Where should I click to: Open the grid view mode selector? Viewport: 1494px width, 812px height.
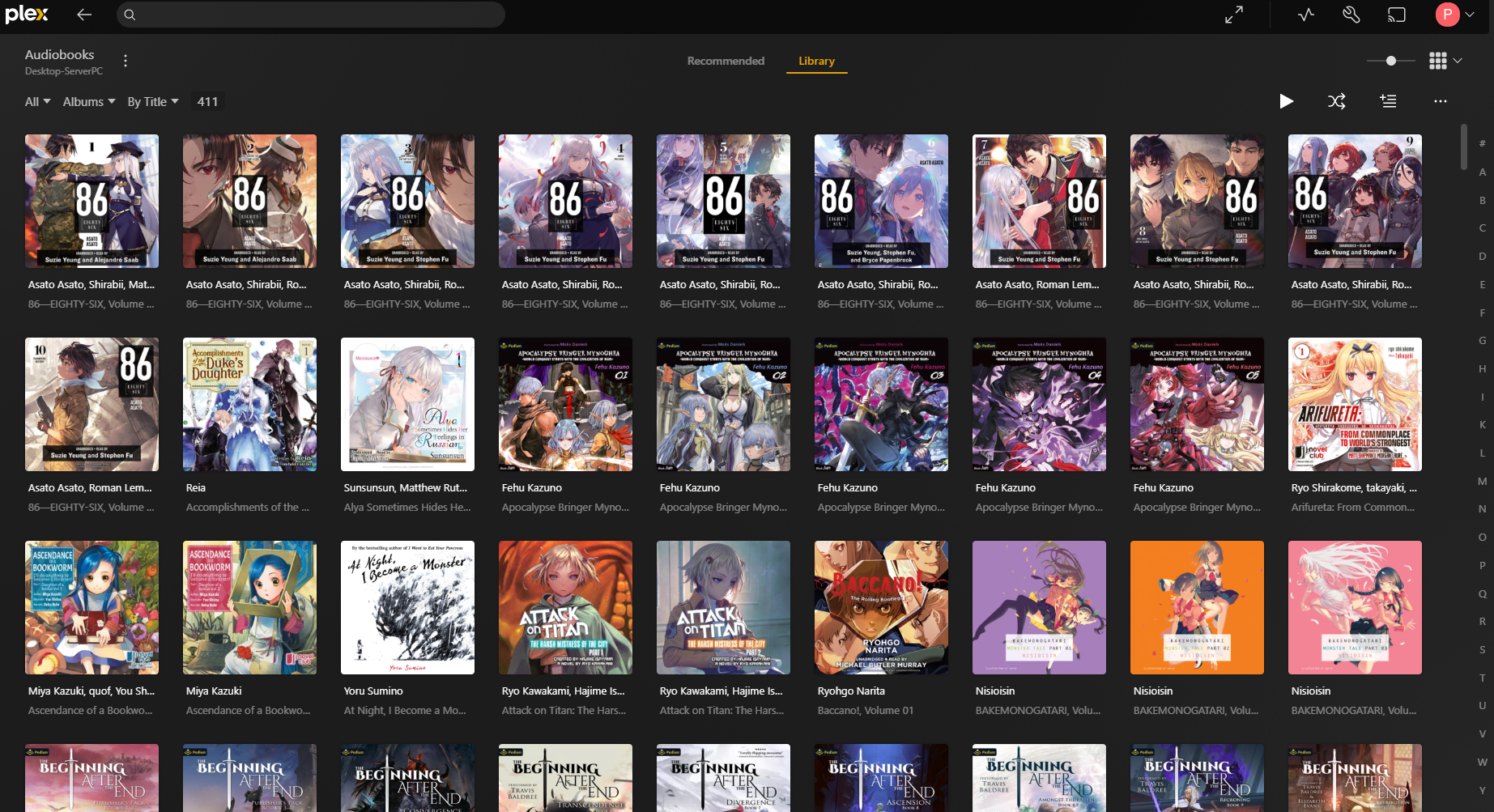tap(1445, 61)
